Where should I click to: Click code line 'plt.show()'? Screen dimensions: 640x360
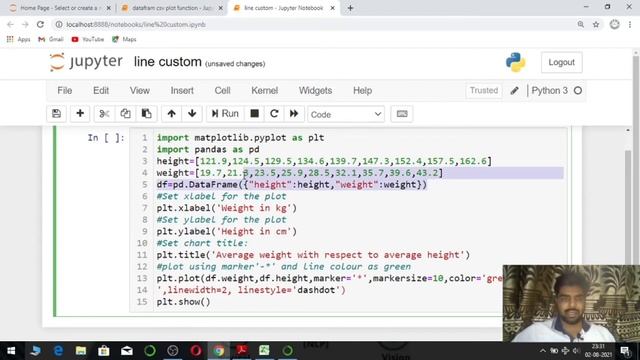[184, 302]
